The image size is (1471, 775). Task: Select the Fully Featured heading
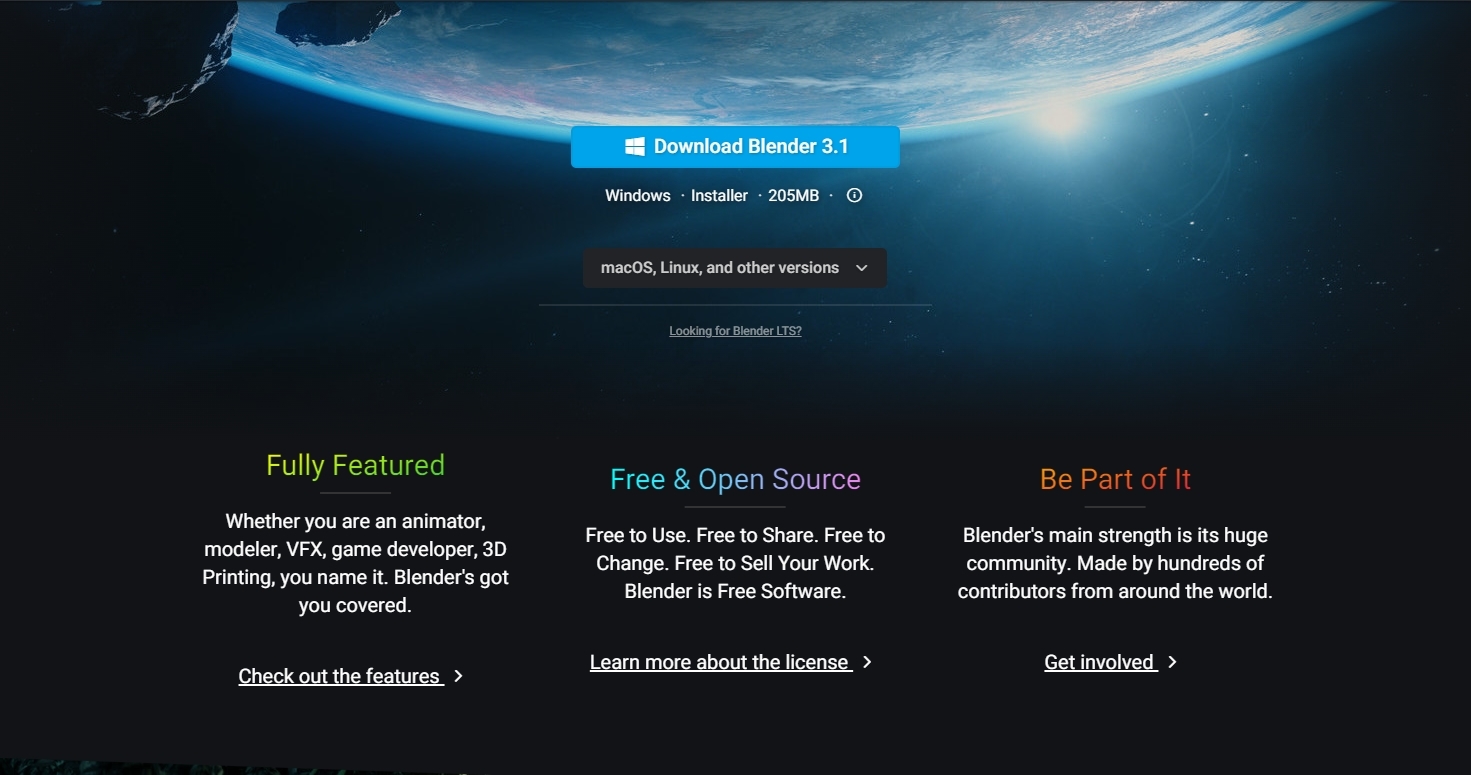tap(355, 465)
